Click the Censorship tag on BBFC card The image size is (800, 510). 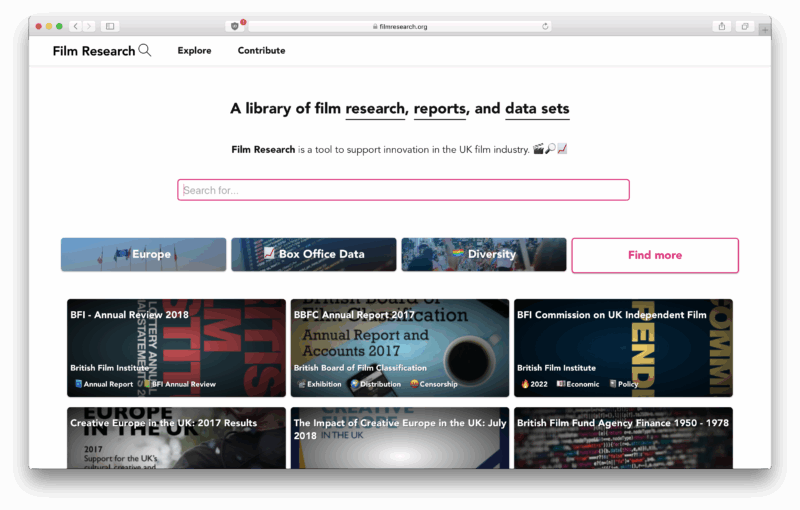click(434, 384)
